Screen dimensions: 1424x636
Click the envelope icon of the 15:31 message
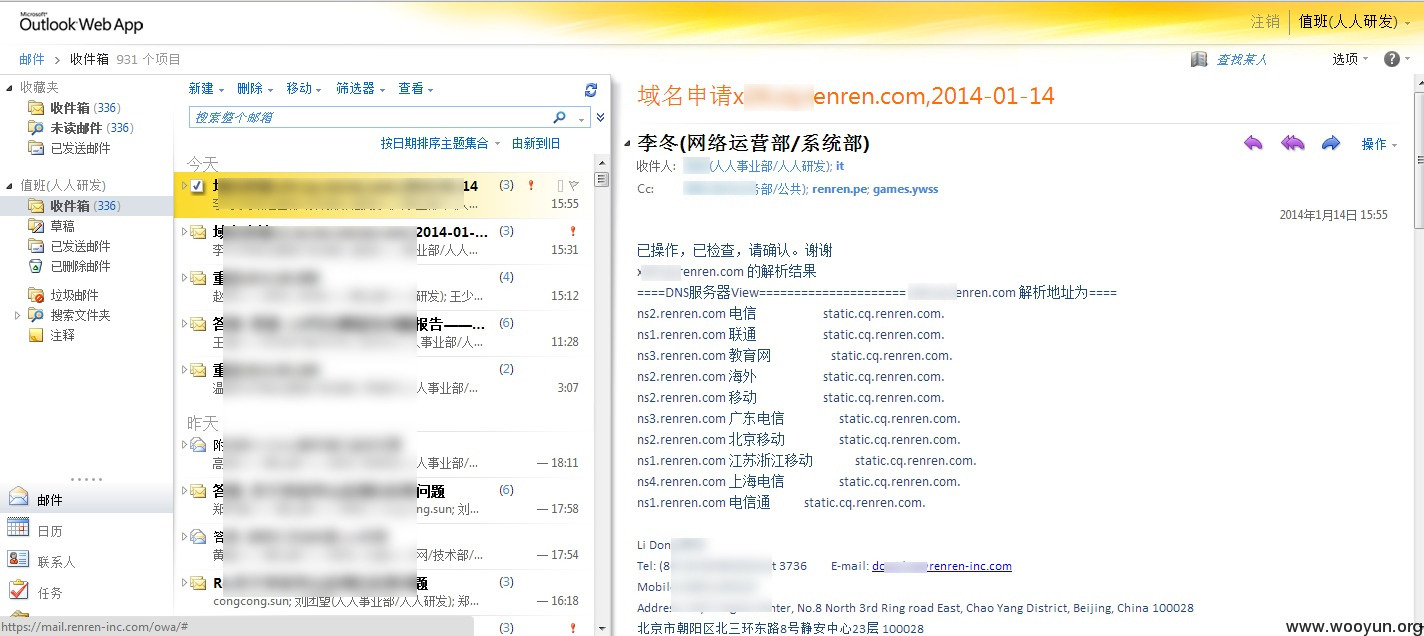[x=198, y=232]
